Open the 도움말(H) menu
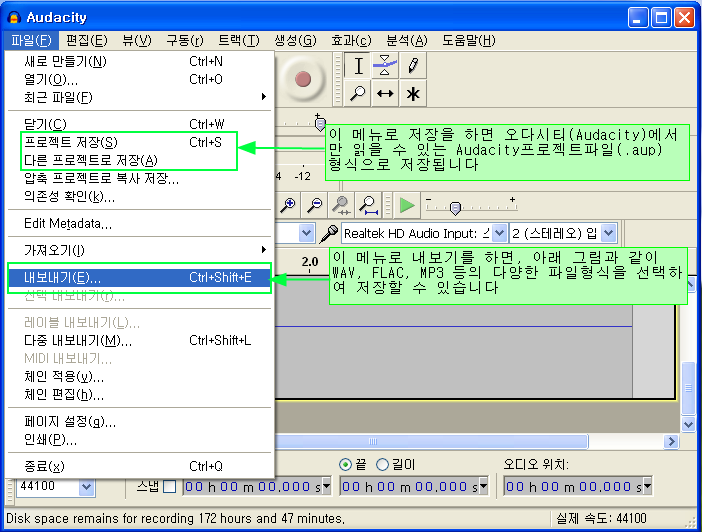 tap(469, 41)
